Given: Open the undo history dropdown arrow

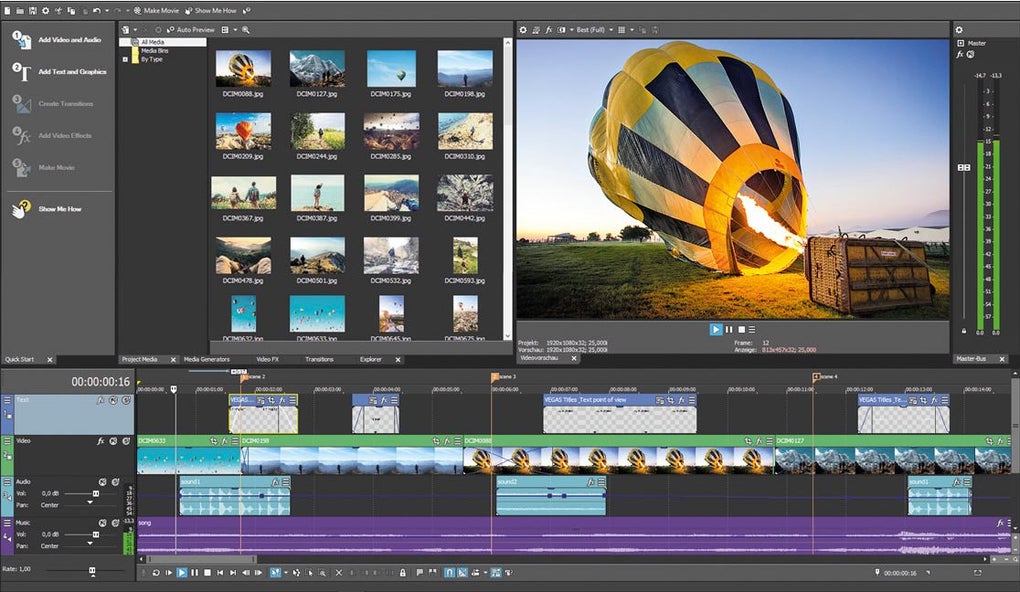Looking at the screenshot, I should tap(108, 10).
